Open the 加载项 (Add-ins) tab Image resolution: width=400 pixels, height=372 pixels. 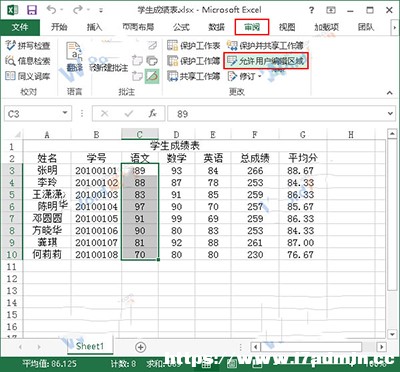[x=326, y=27]
